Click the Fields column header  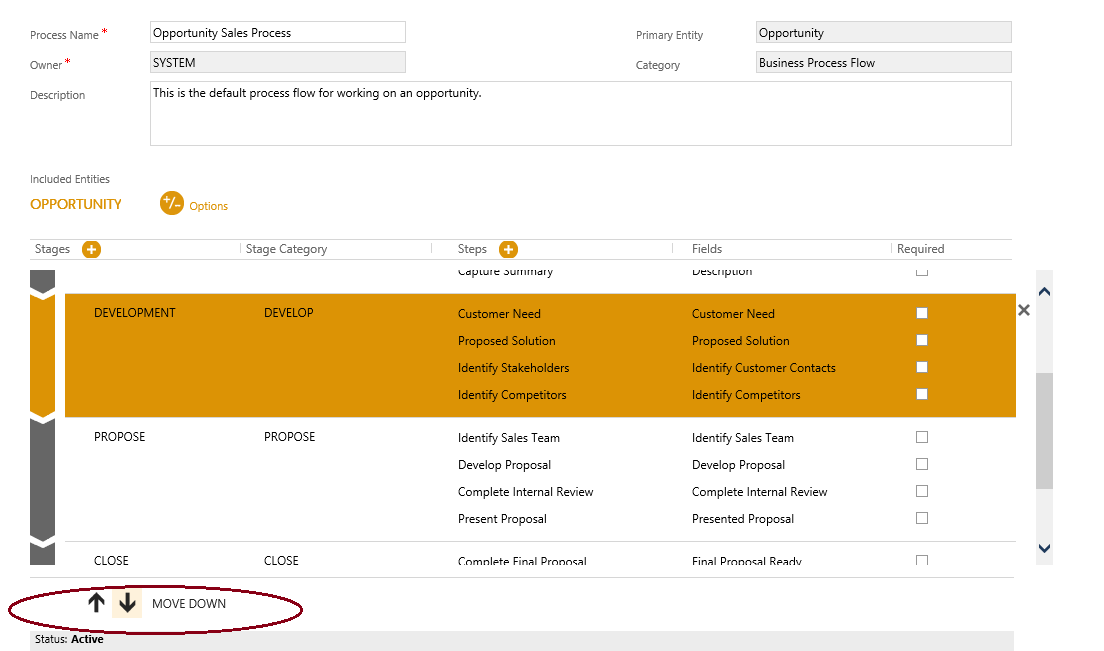point(706,248)
